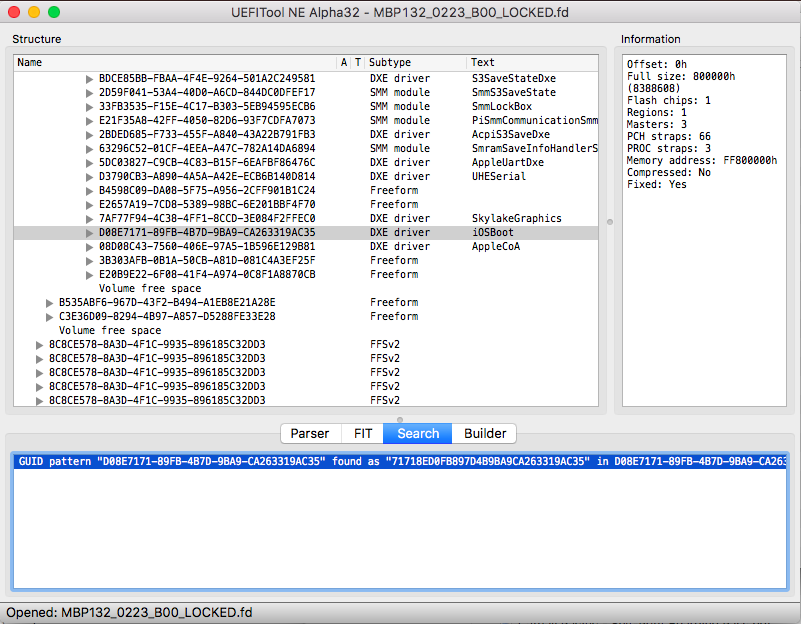Click the Text column header
801x624 pixels.
tap(532, 62)
